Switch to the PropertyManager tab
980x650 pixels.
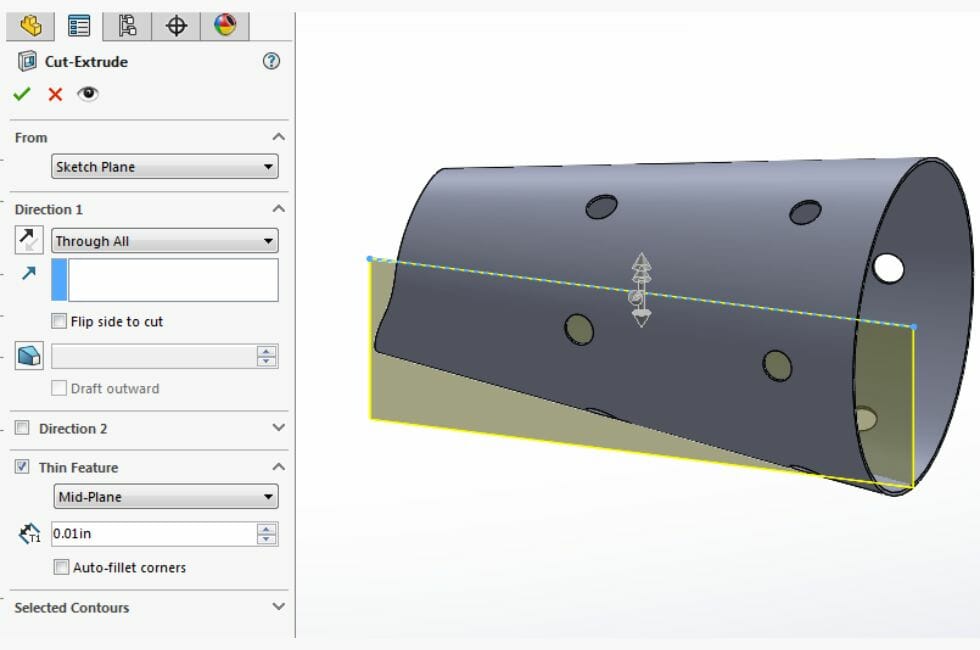click(x=81, y=26)
